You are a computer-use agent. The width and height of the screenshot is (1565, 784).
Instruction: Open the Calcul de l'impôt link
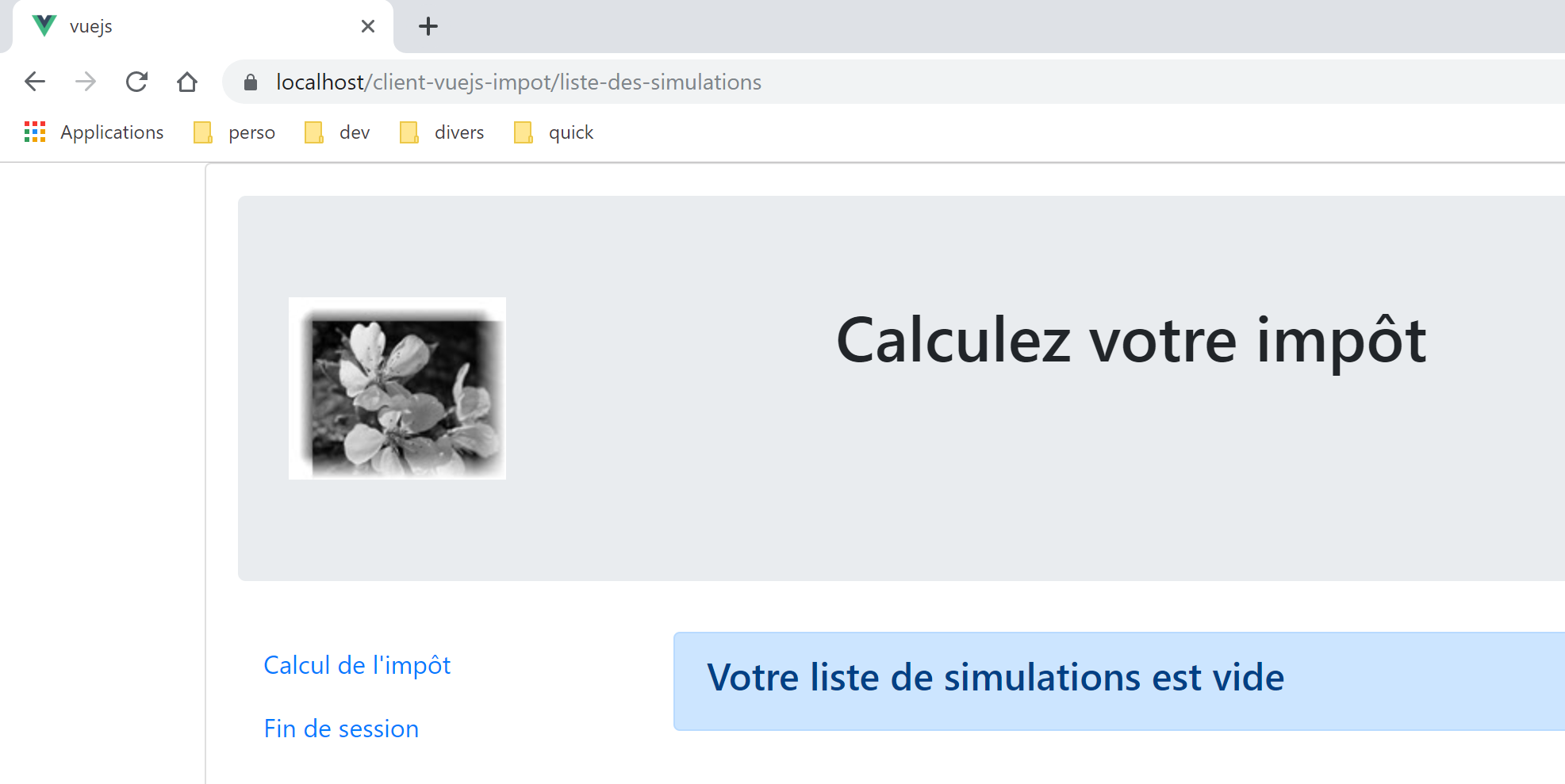tap(357, 665)
